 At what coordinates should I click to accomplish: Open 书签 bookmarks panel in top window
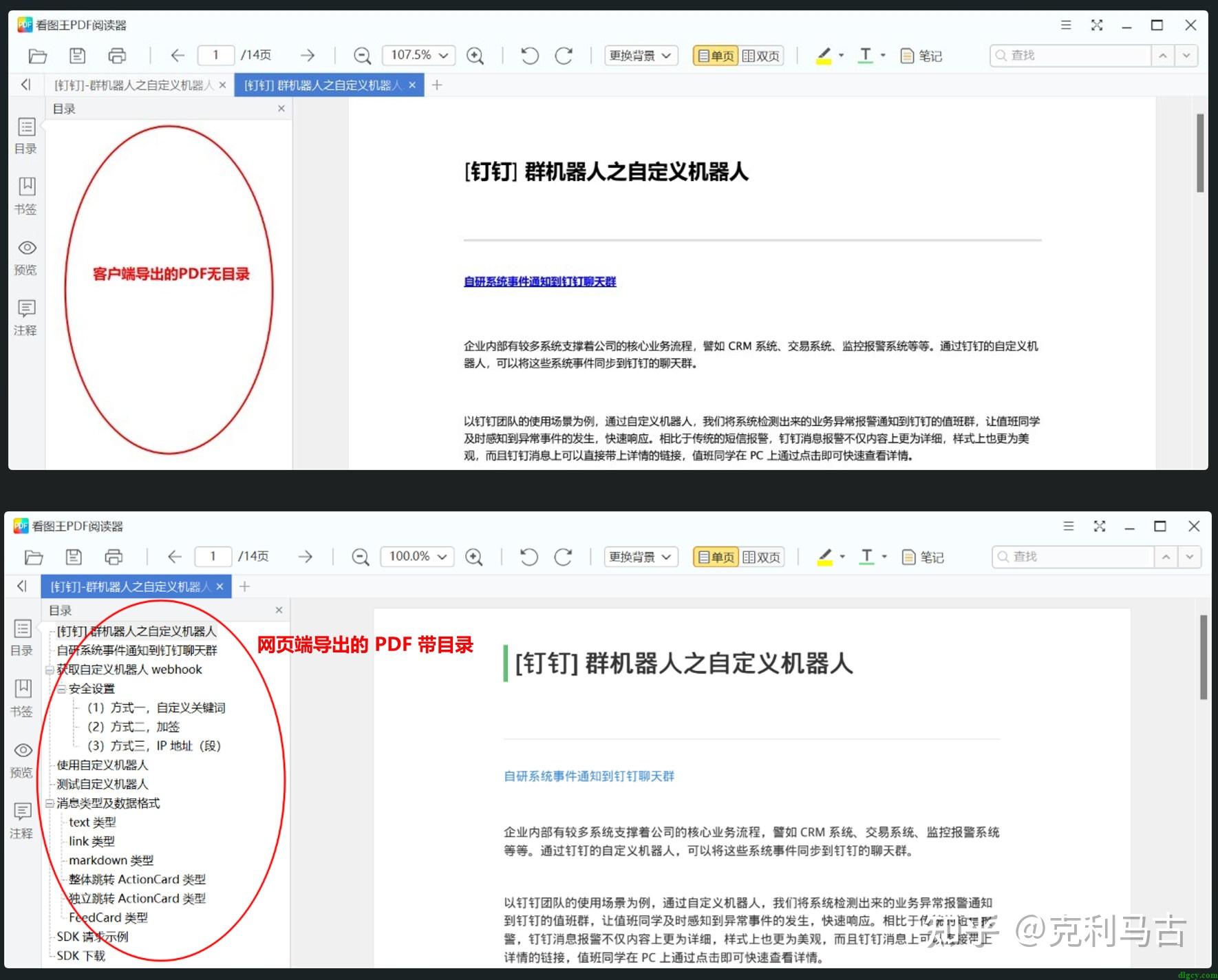tap(26, 196)
